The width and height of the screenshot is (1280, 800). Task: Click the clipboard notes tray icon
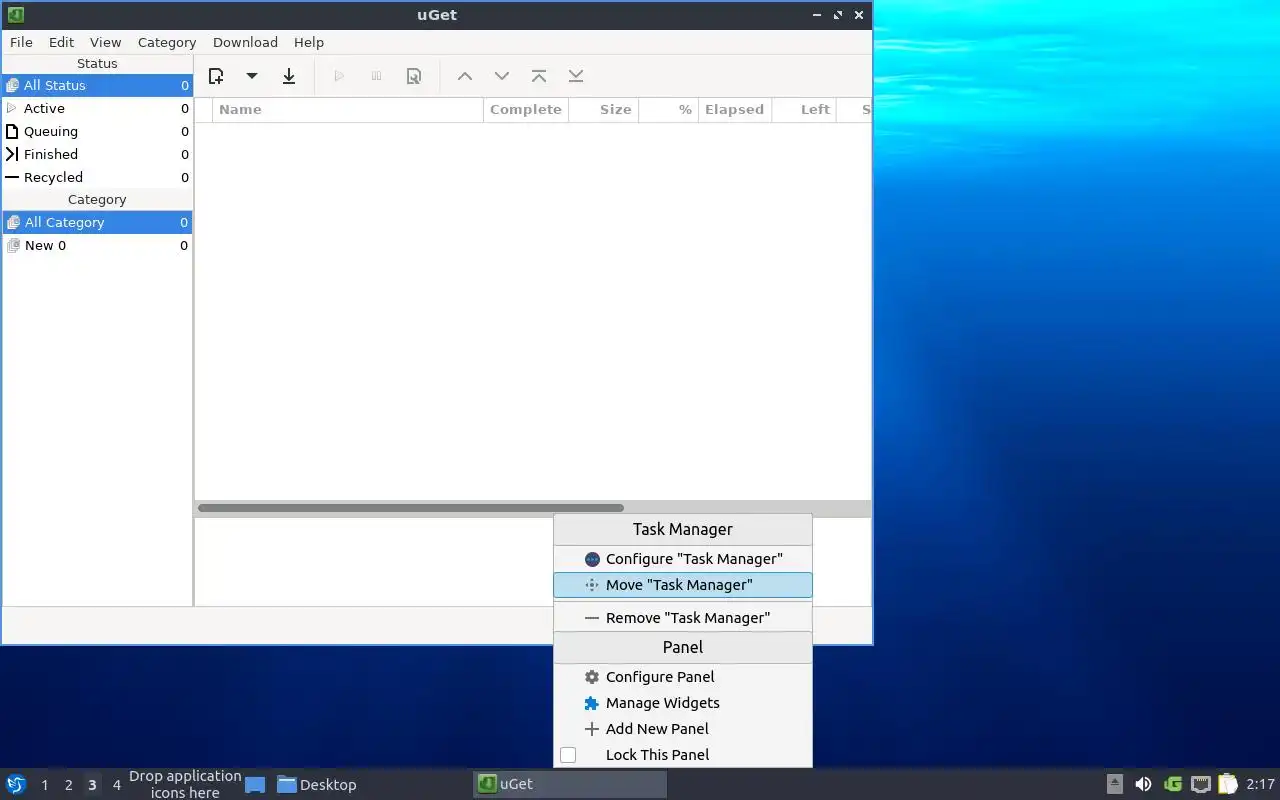[1228, 784]
